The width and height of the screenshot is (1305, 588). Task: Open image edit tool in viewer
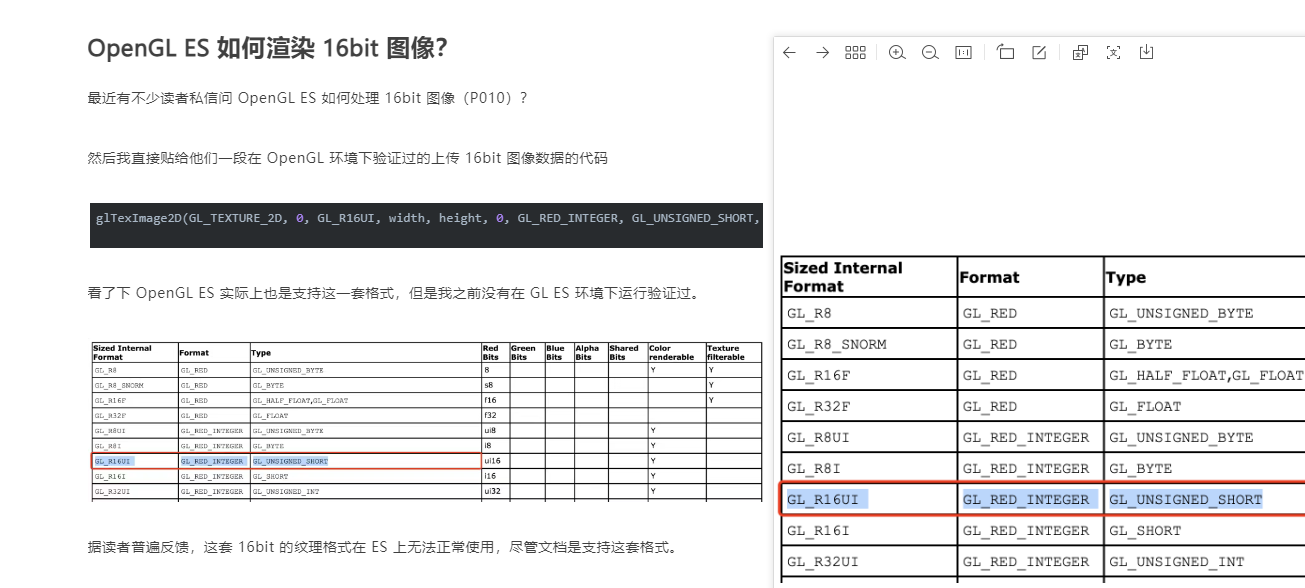pos(1039,53)
